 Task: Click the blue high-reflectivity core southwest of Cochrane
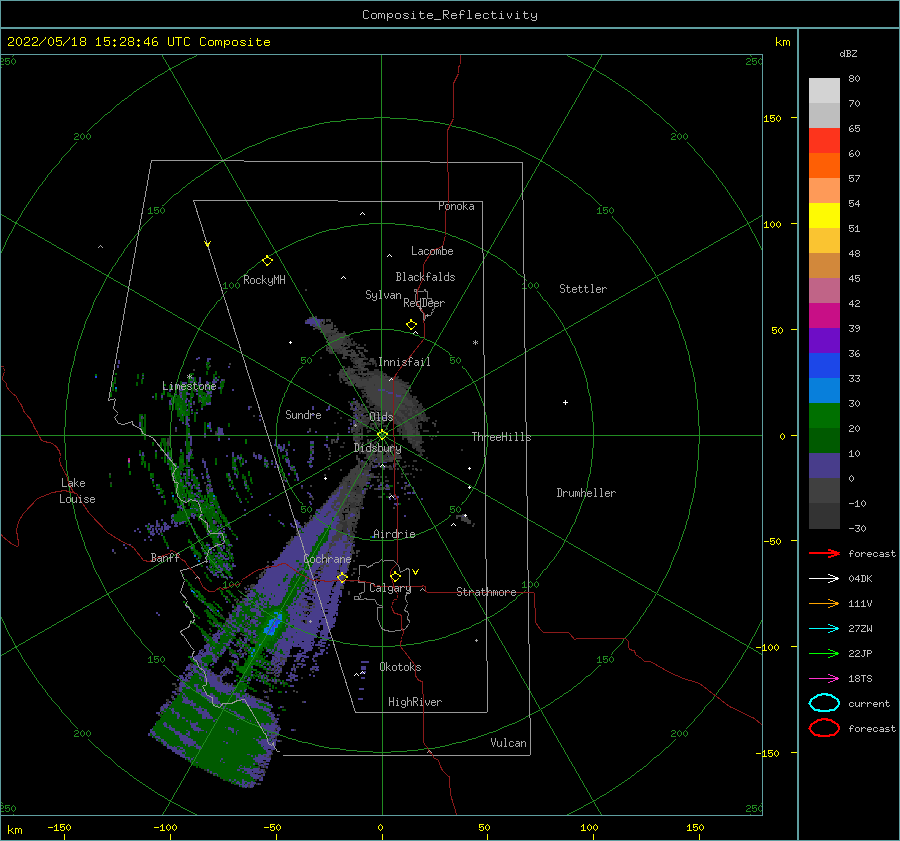coord(273,623)
